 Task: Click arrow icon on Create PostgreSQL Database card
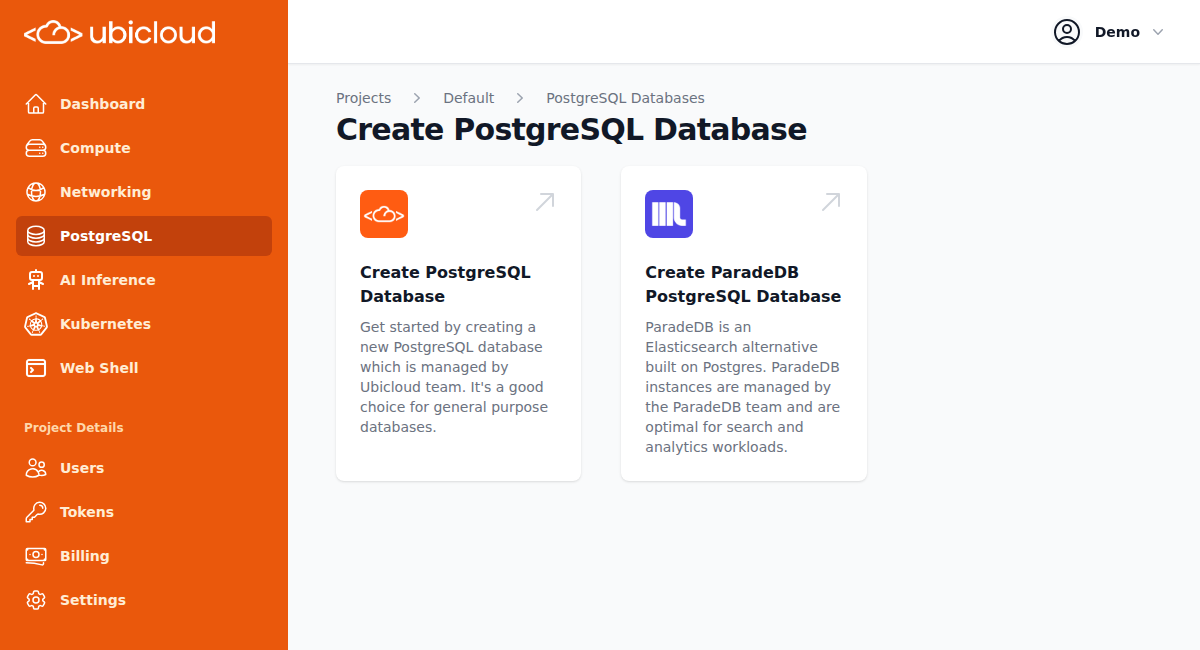545,202
